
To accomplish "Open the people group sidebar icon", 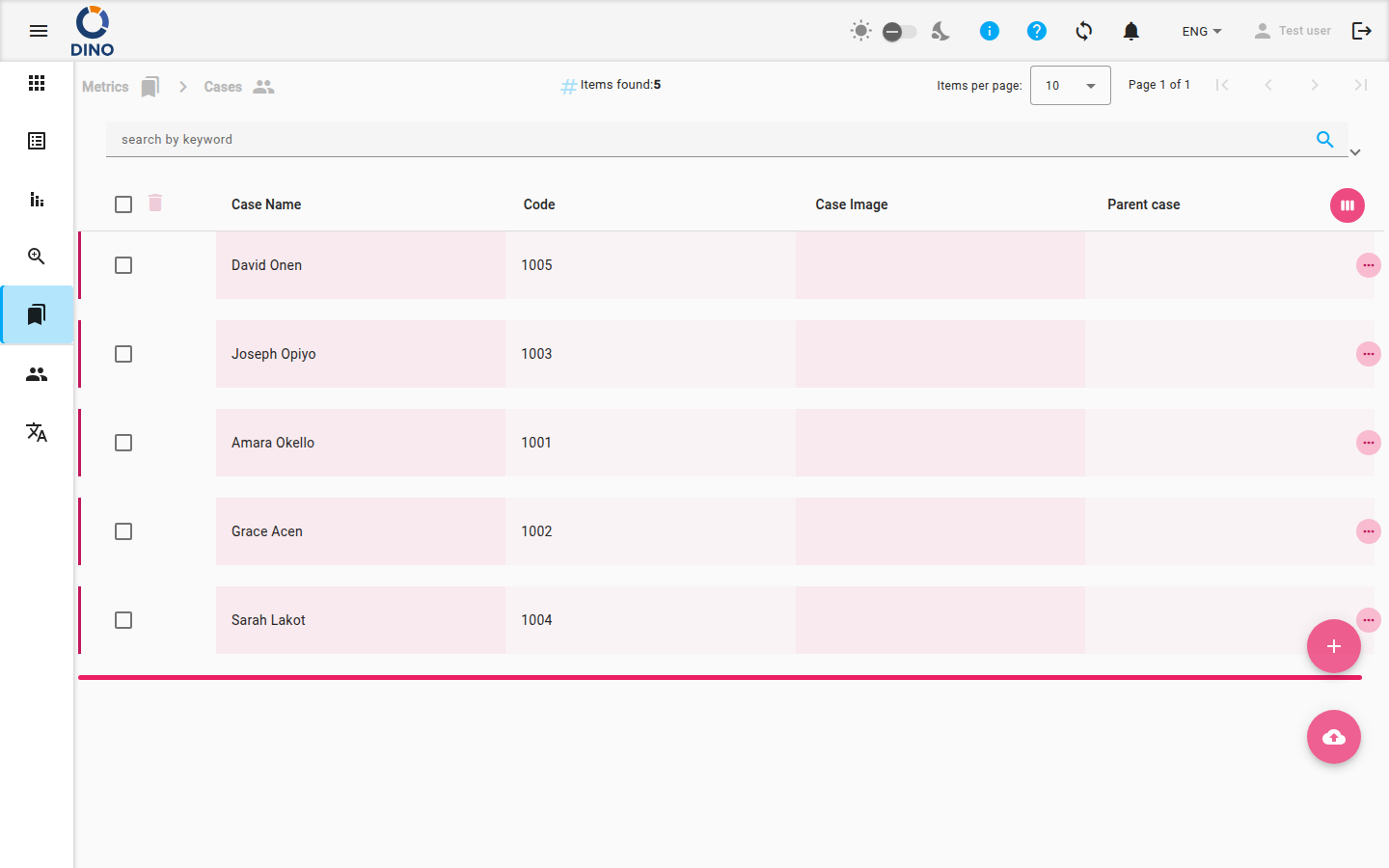I will (37, 374).
